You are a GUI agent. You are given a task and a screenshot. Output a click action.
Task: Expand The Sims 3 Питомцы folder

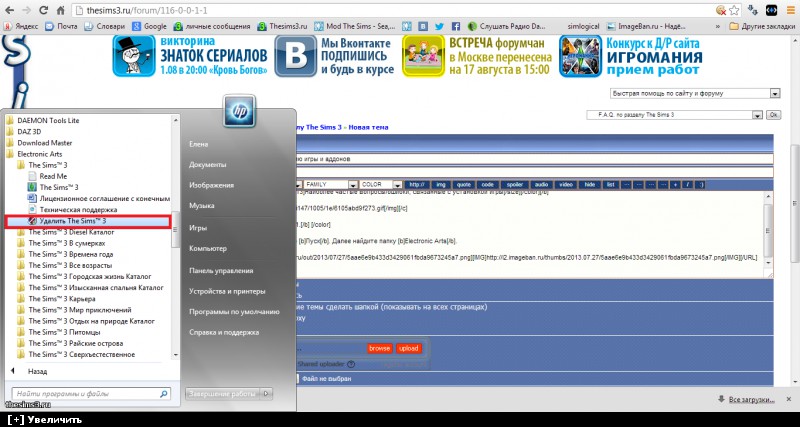(x=59, y=332)
